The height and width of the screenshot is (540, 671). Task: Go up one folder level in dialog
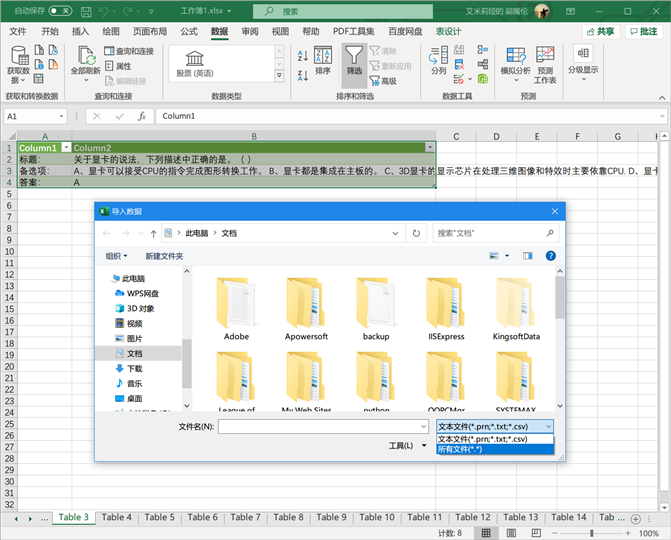153,233
